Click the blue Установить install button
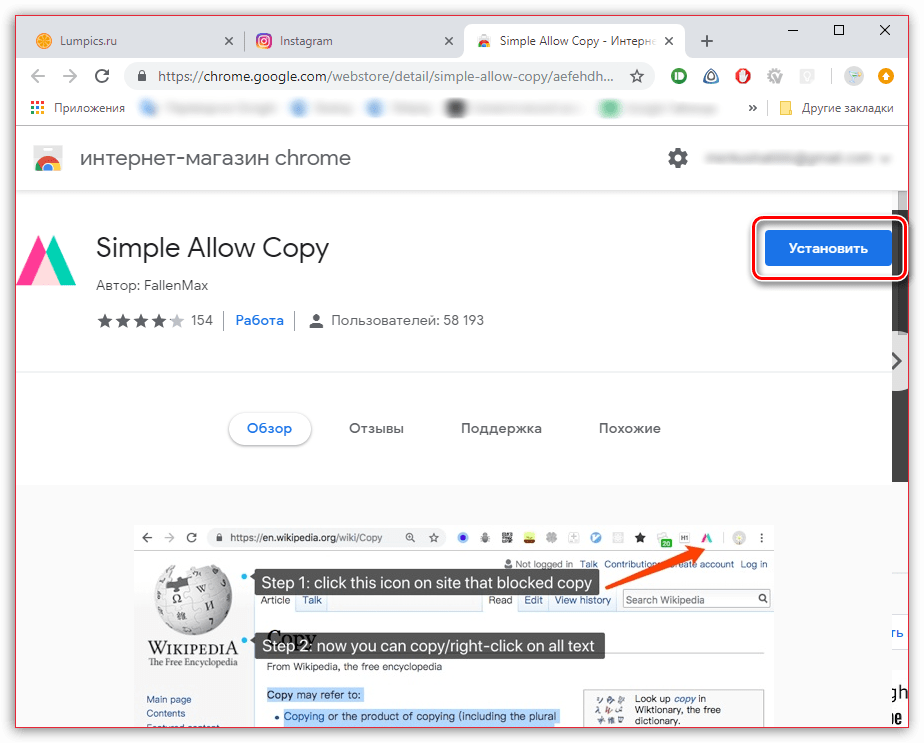 [x=827, y=248]
